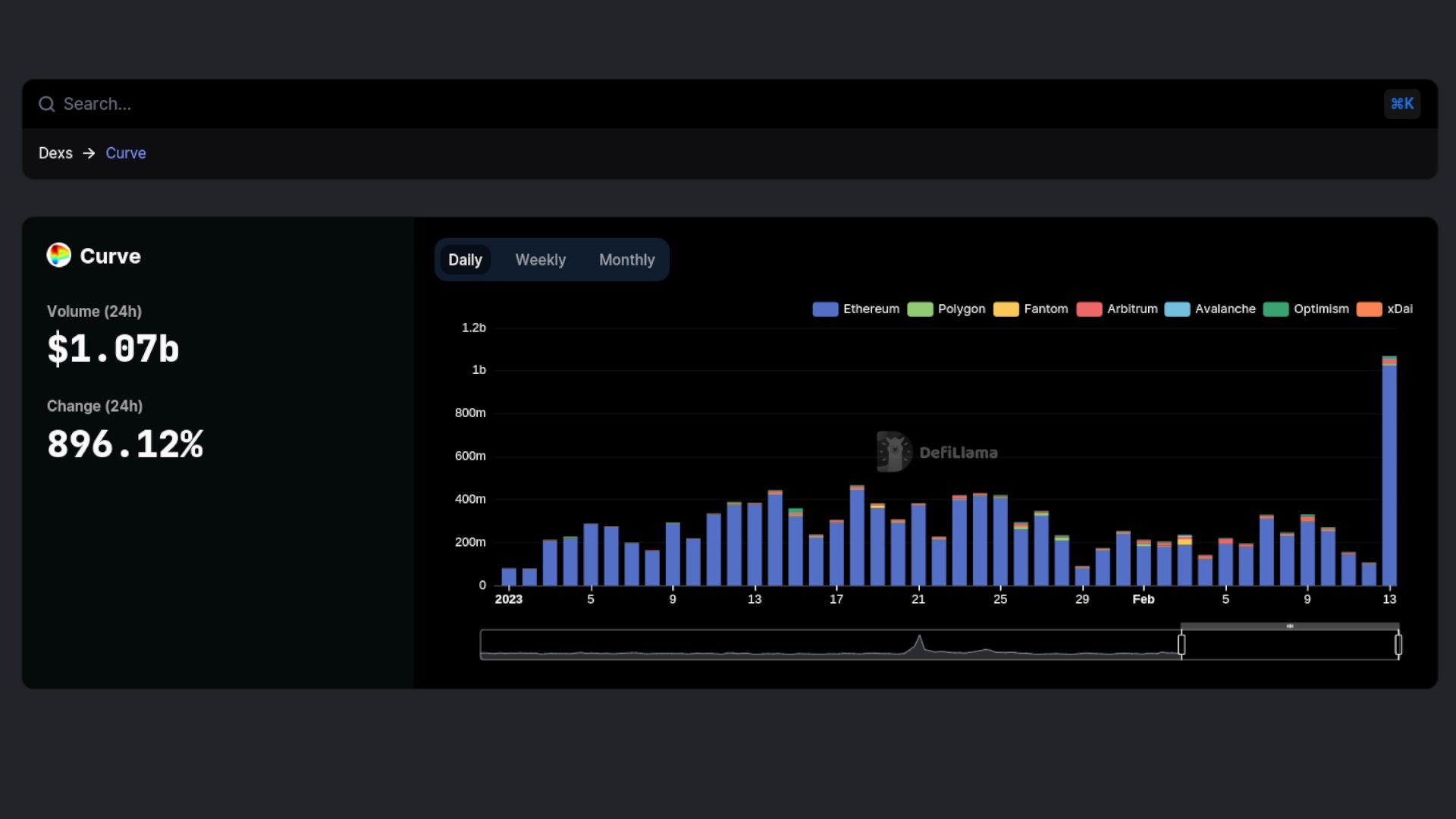Click the Feb x-axis label

(1144, 600)
